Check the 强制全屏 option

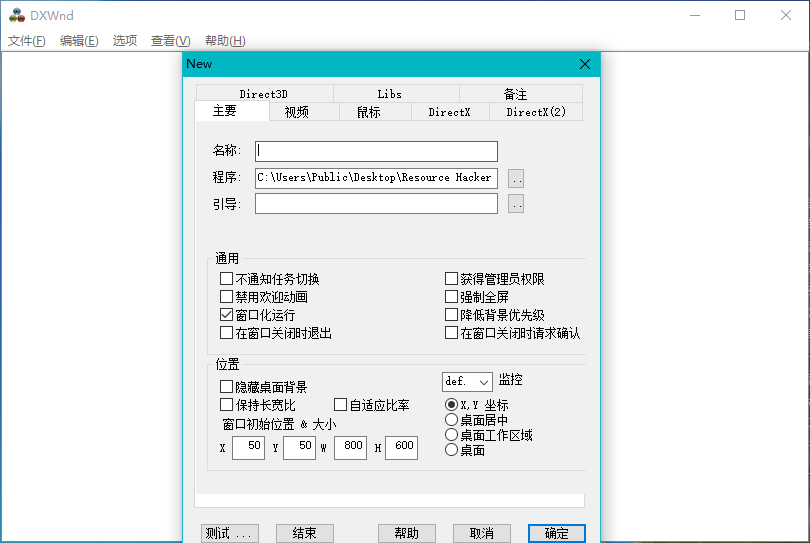pos(451,297)
